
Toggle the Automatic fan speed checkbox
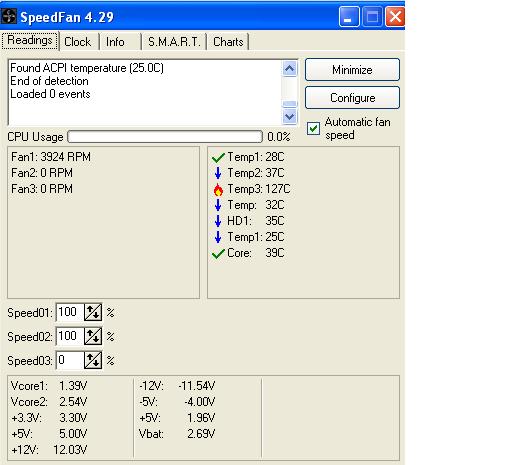click(x=313, y=128)
